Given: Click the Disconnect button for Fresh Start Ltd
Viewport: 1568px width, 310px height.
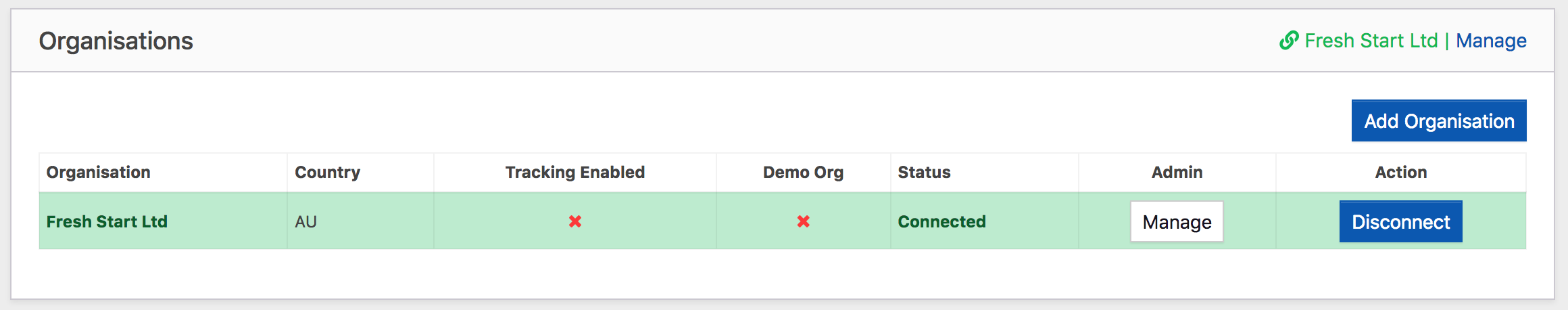Looking at the screenshot, I should point(1401,221).
